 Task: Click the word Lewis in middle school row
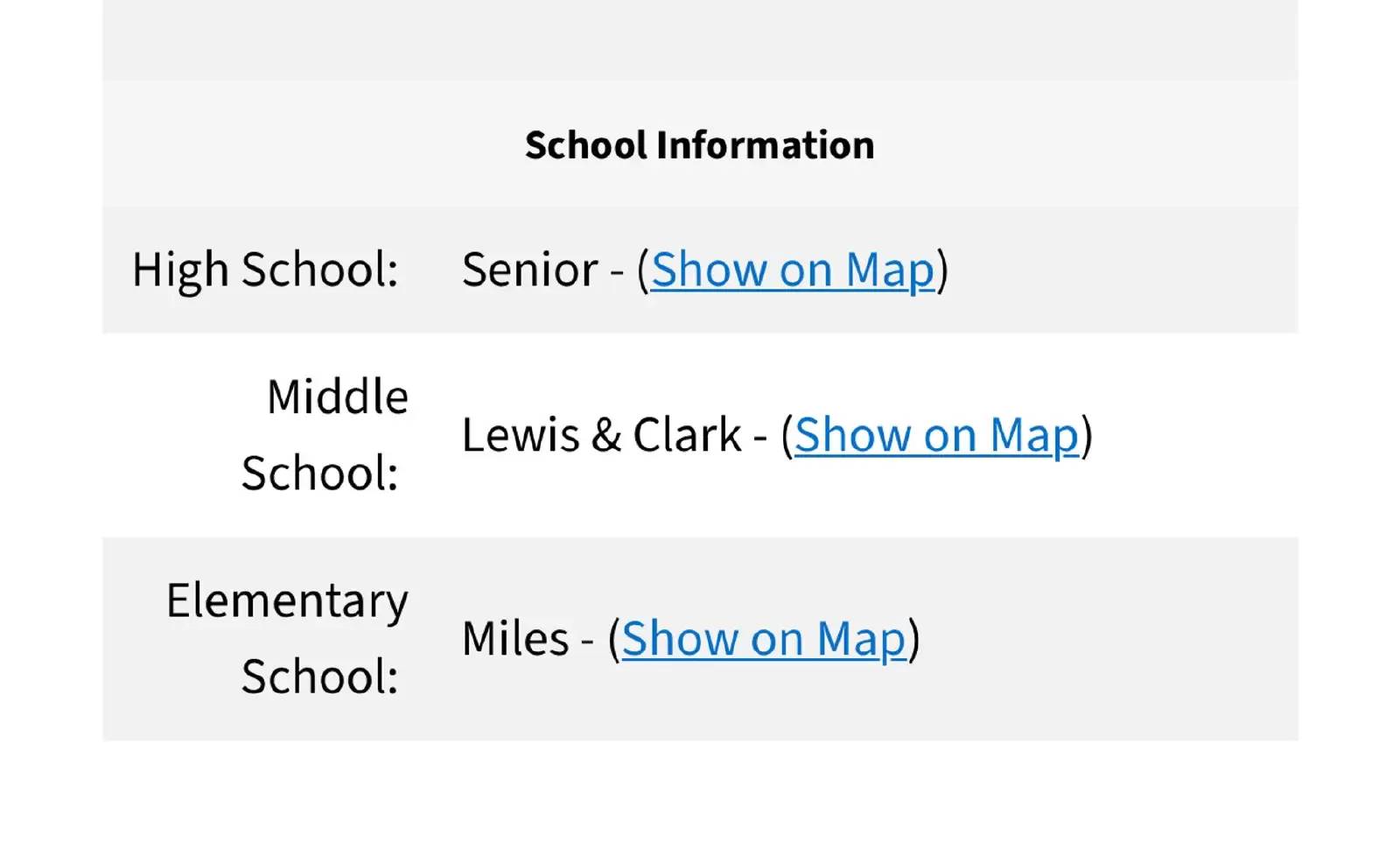point(521,435)
